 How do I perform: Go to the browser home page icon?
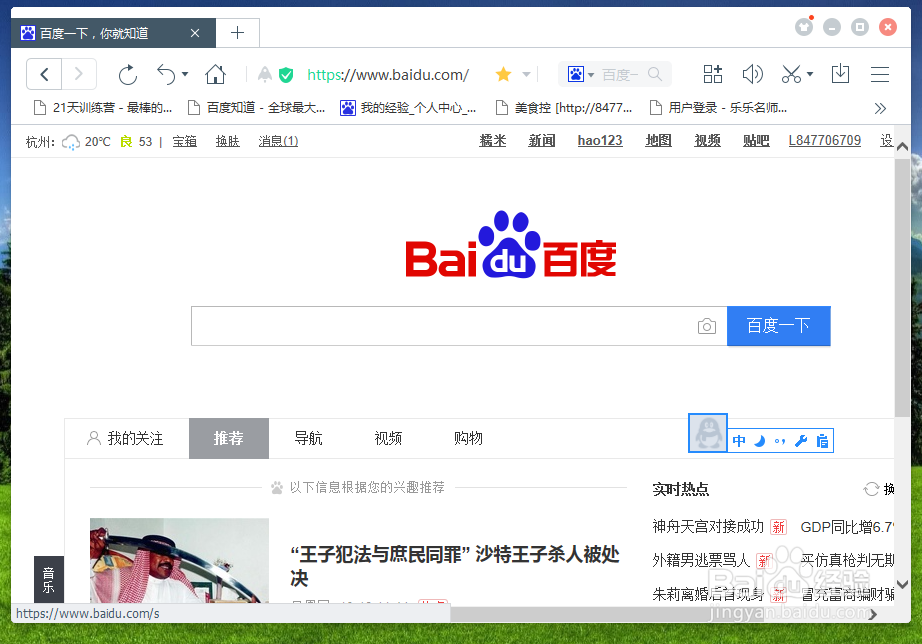coord(215,75)
